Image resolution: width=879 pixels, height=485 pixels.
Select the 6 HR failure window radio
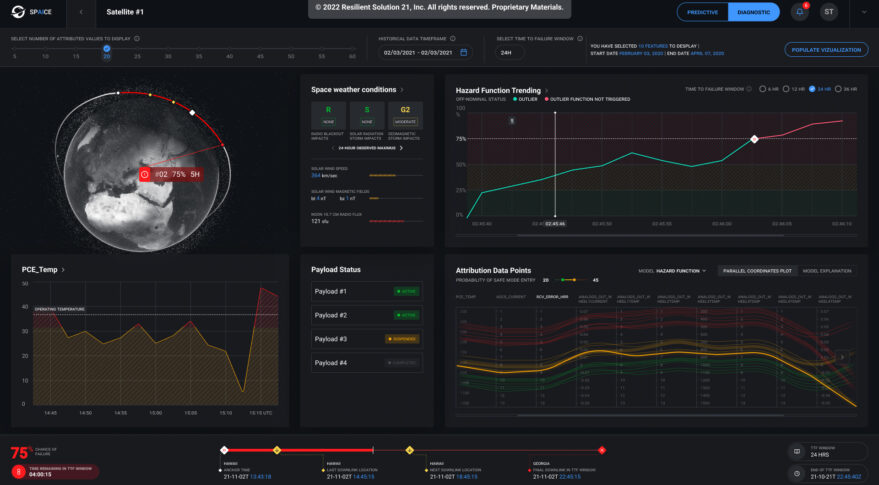click(x=761, y=89)
